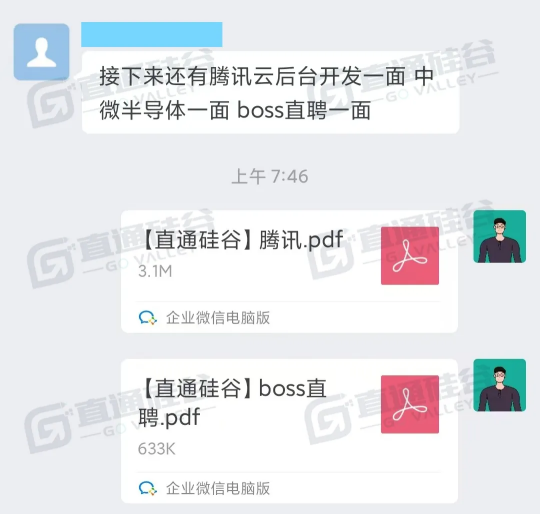Select the boss直聘一面 text in the chat bubble

point(304,111)
